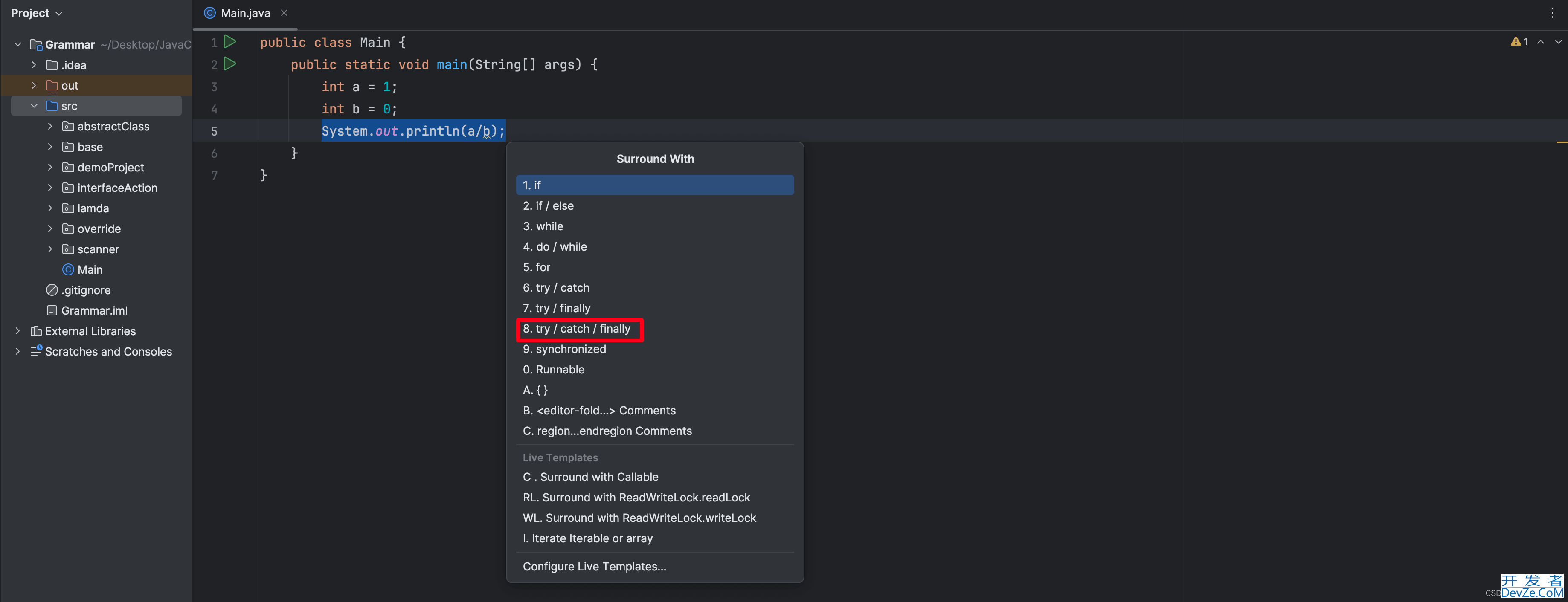Choose '4. do / while' option
The height and width of the screenshot is (602, 1568).
pos(654,246)
